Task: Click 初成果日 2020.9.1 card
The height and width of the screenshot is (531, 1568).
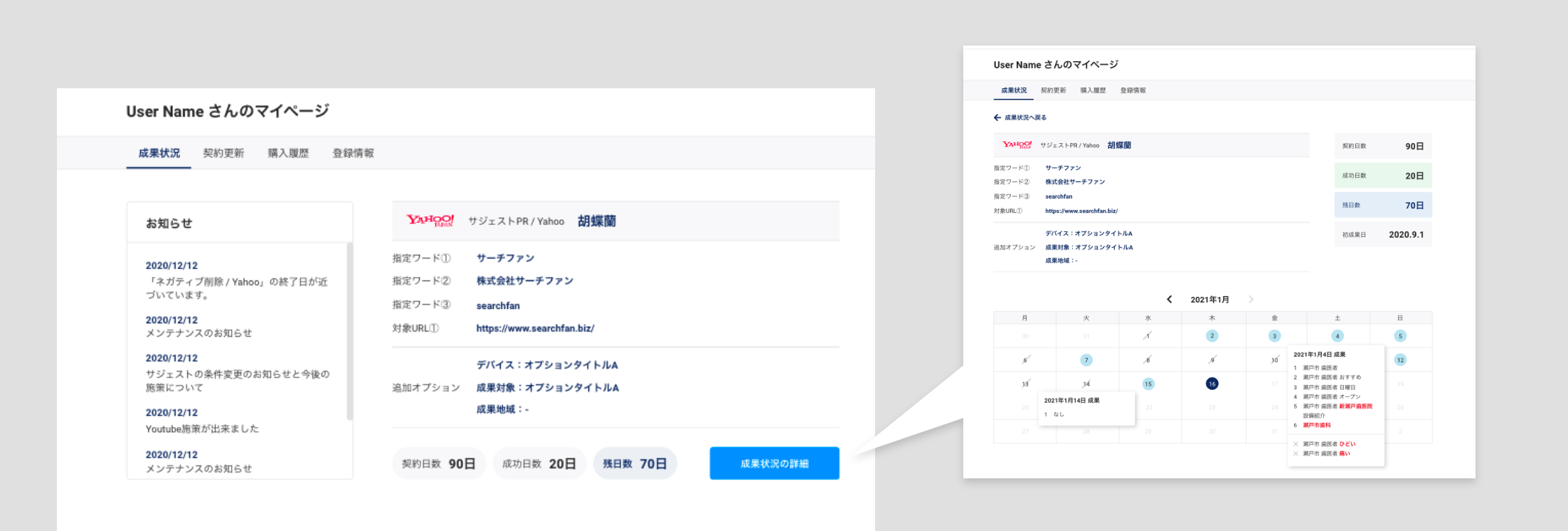Action: (1383, 234)
